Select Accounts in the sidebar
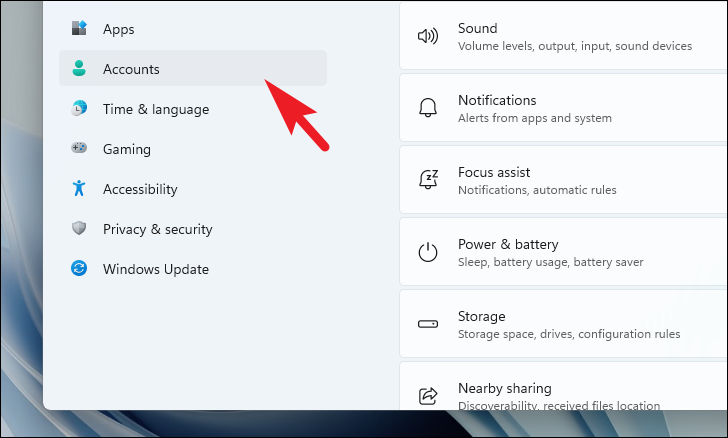The image size is (728, 438). pos(193,68)
